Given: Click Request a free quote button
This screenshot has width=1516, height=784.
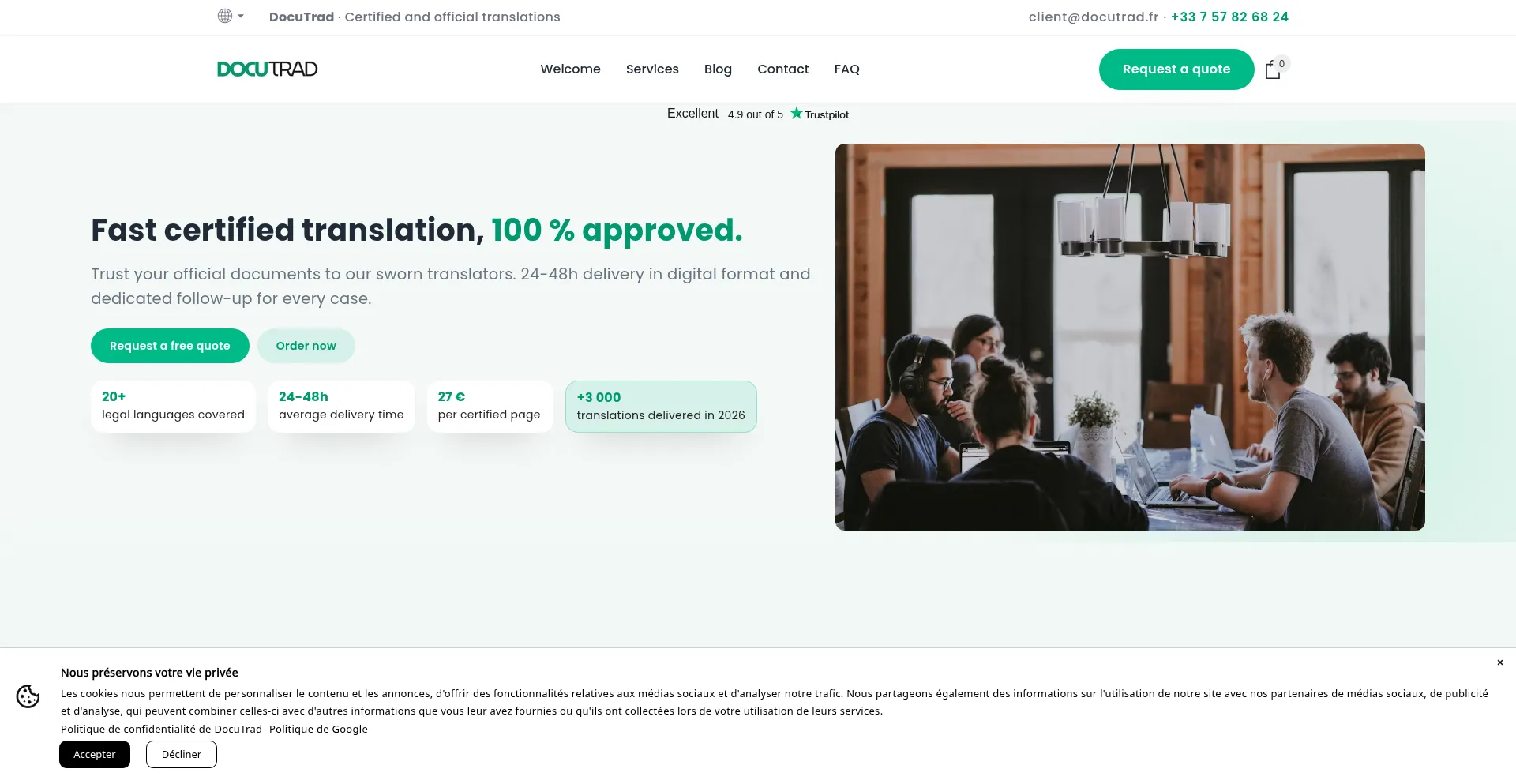Looking at the screenshot, I should (170, 346).
